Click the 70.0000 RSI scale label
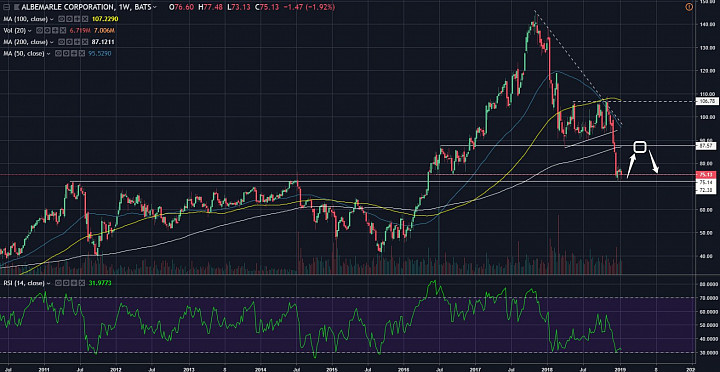Image resolution: width=720 pixels, height=372 pixels. (708, 298)
